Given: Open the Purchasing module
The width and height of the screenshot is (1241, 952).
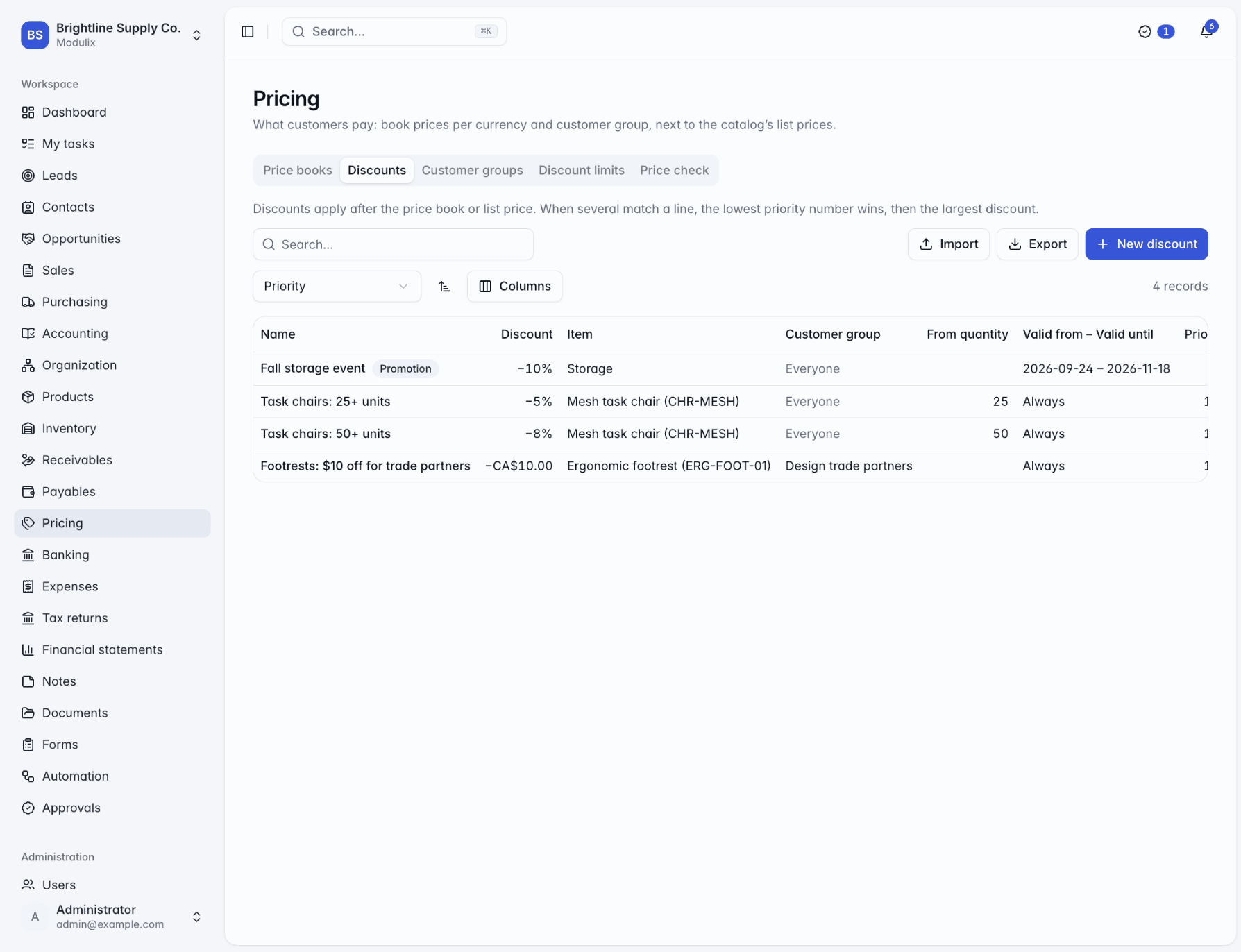Looking at the screenshot, I should 112,302.
